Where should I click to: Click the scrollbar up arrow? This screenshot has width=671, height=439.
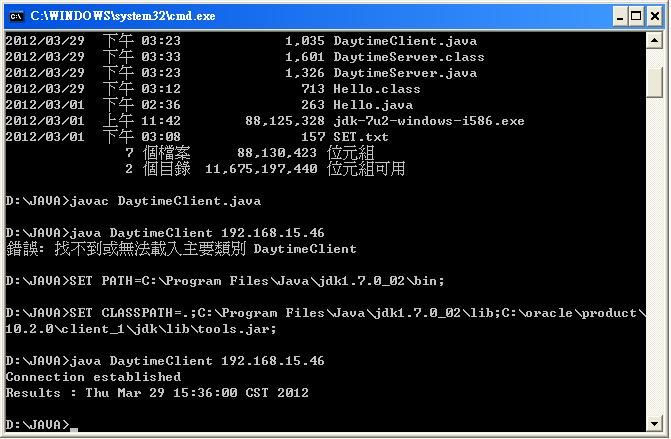(x=654, y=41)
